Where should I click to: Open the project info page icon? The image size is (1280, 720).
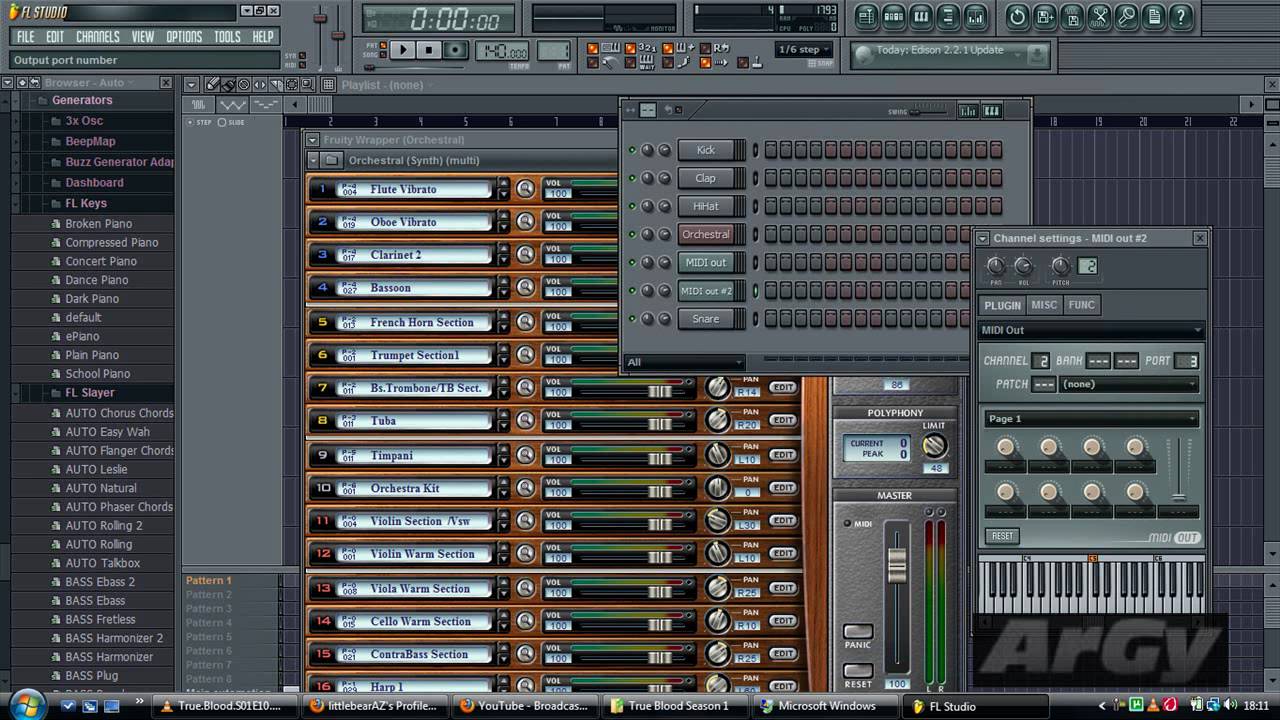(1153, 16)
